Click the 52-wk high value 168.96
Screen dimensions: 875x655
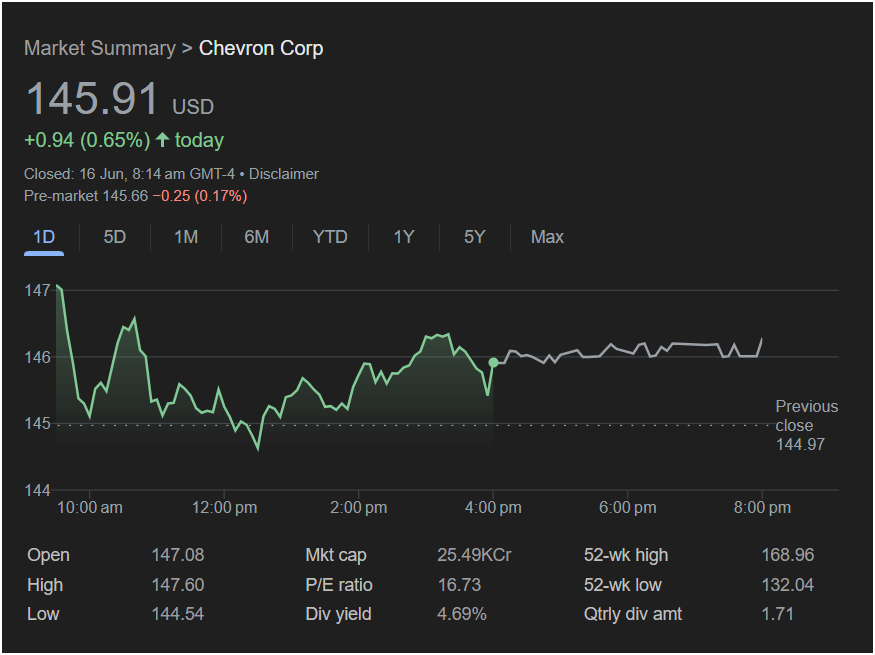point(788,555)
